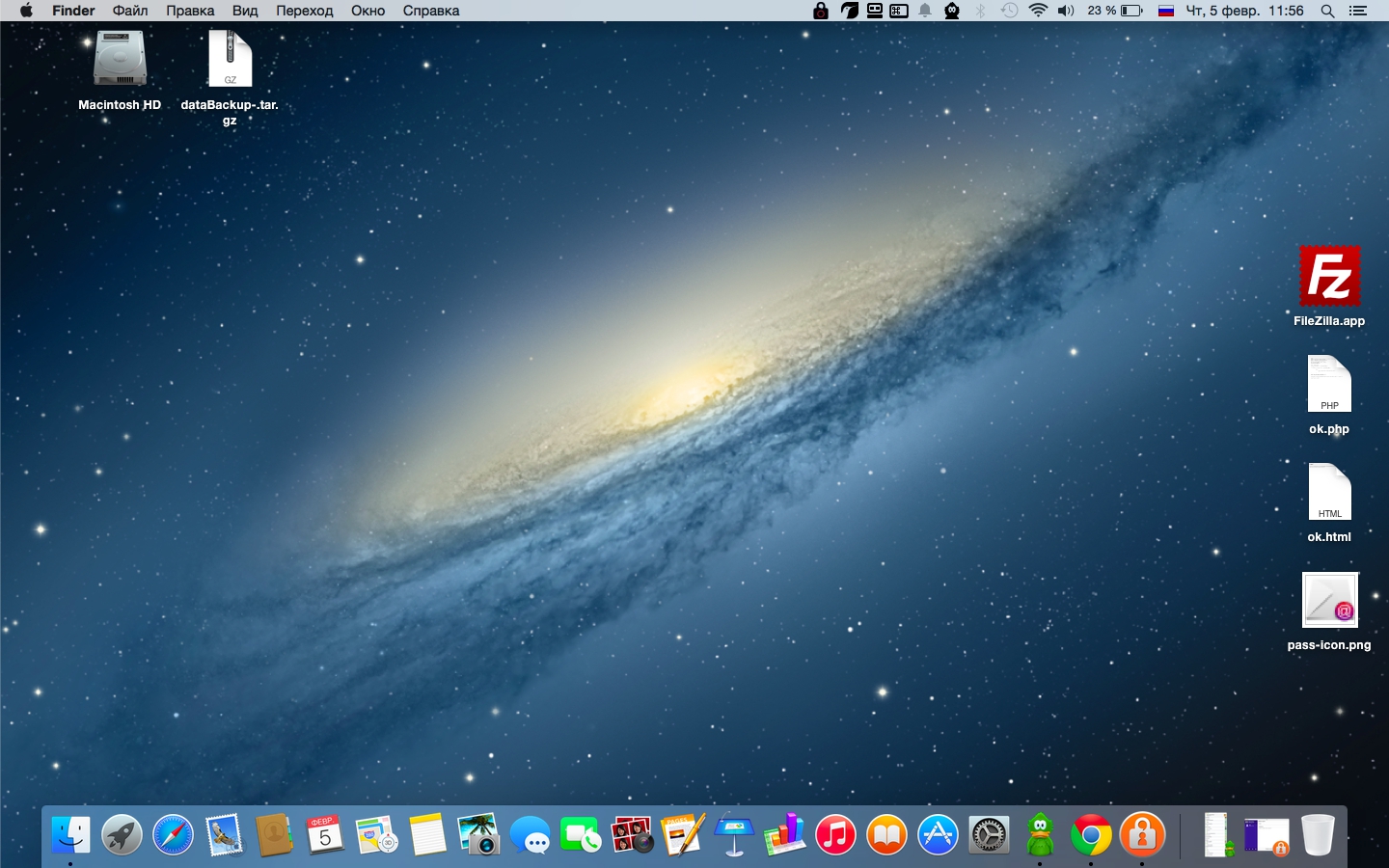Open the Apple menu
This screenshot has width=1389, height=868.
(26, 11)
